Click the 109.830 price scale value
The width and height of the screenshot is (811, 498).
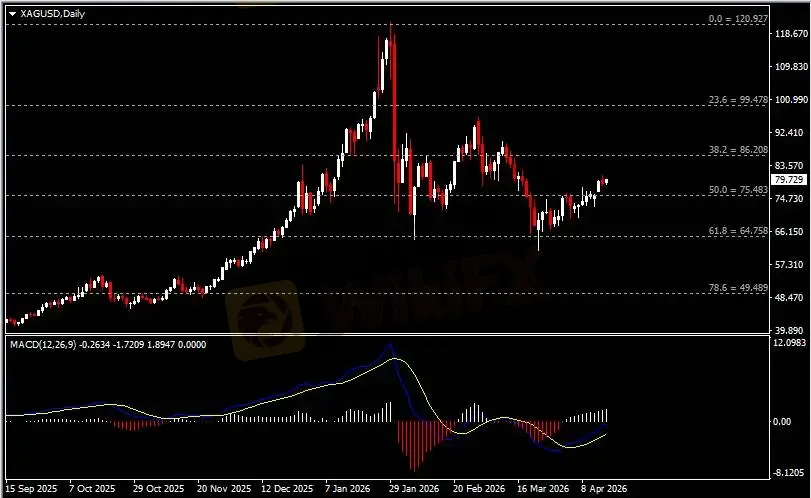click(x=791, y=67)
